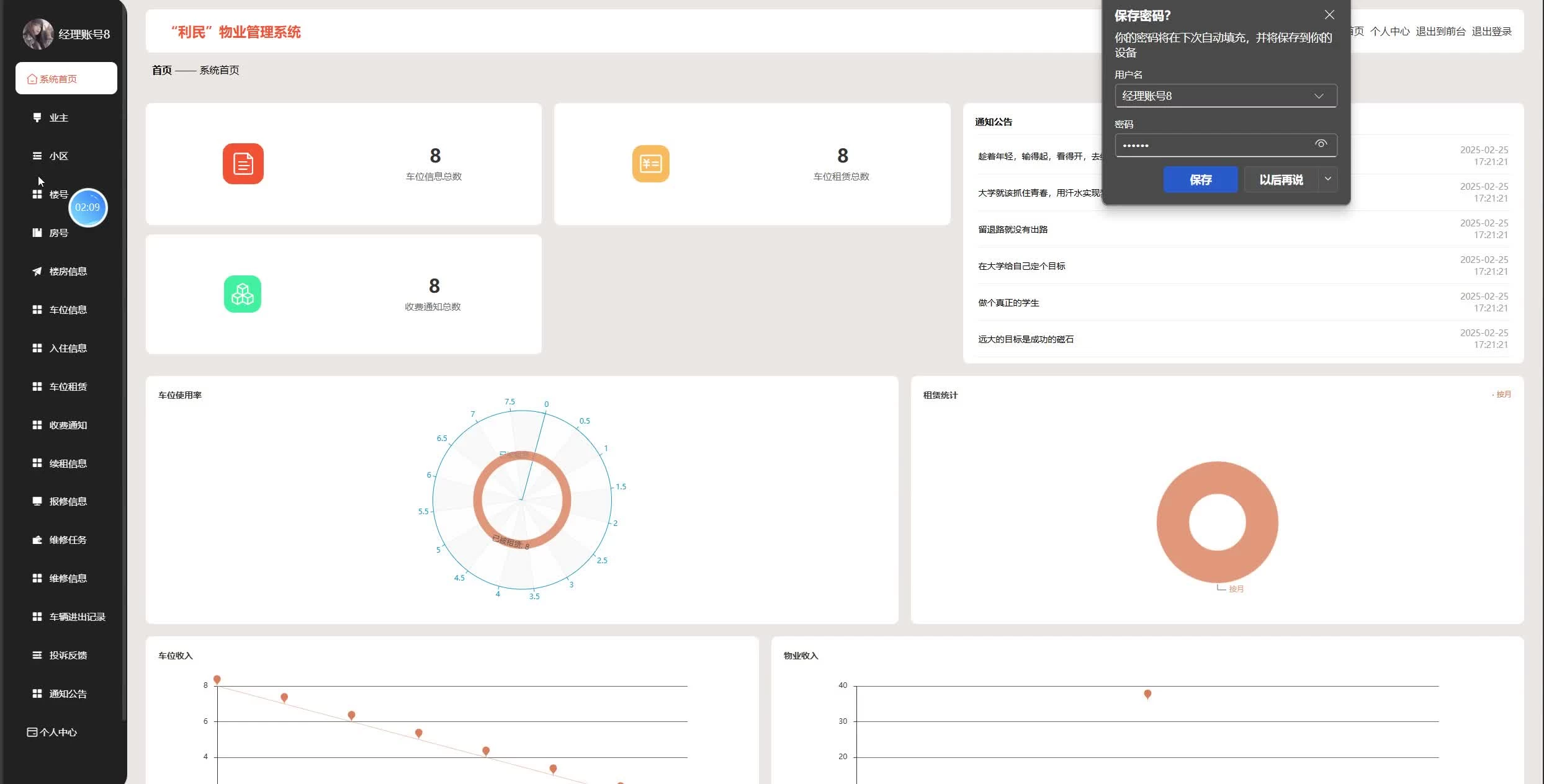Click the blue 保存 button

pyautogui.click(x=1200, y=179)
